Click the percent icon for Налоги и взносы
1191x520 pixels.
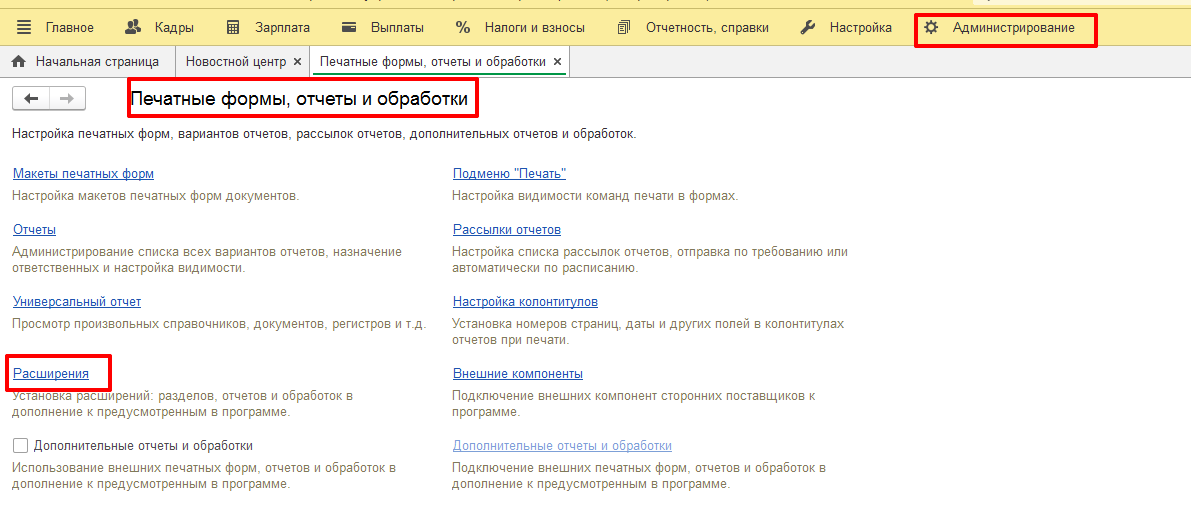[x=462, y=28]
